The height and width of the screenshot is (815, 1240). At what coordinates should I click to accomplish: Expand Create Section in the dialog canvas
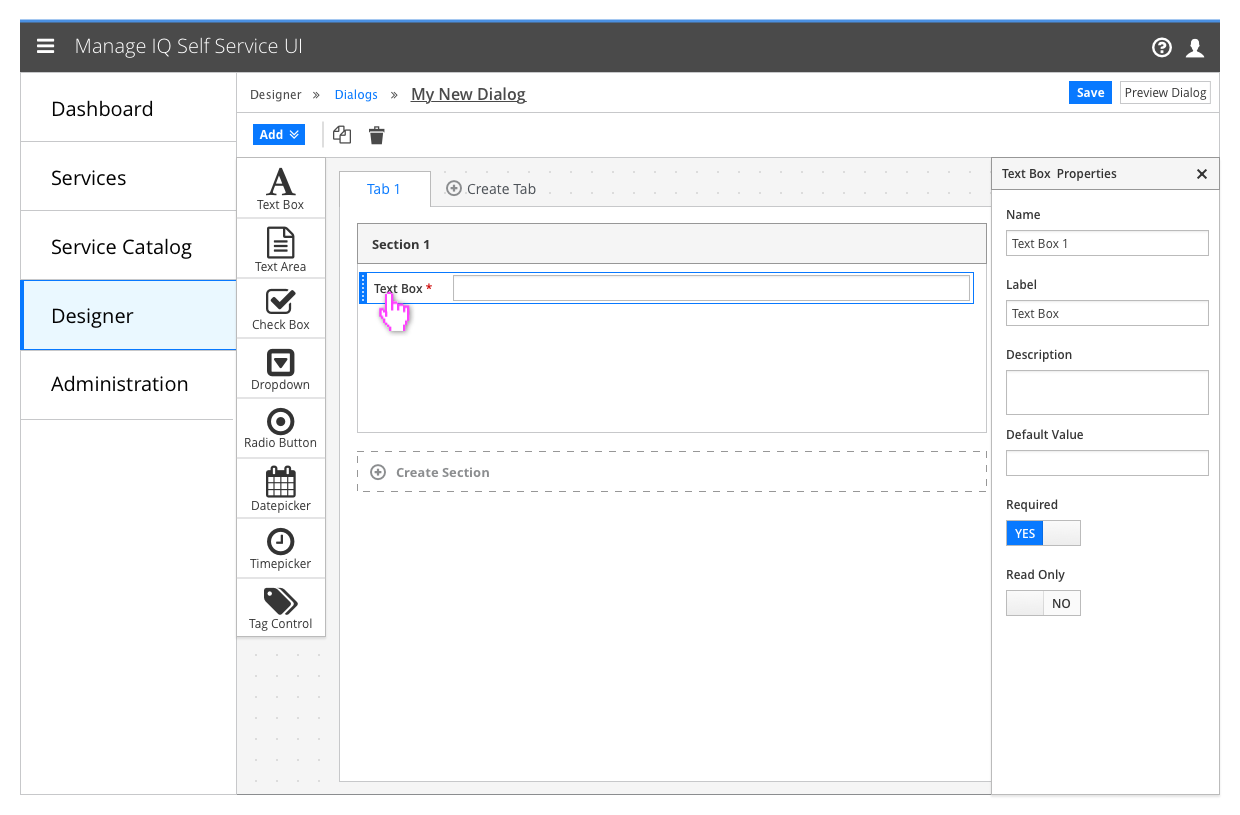click(x=429, y=472)
